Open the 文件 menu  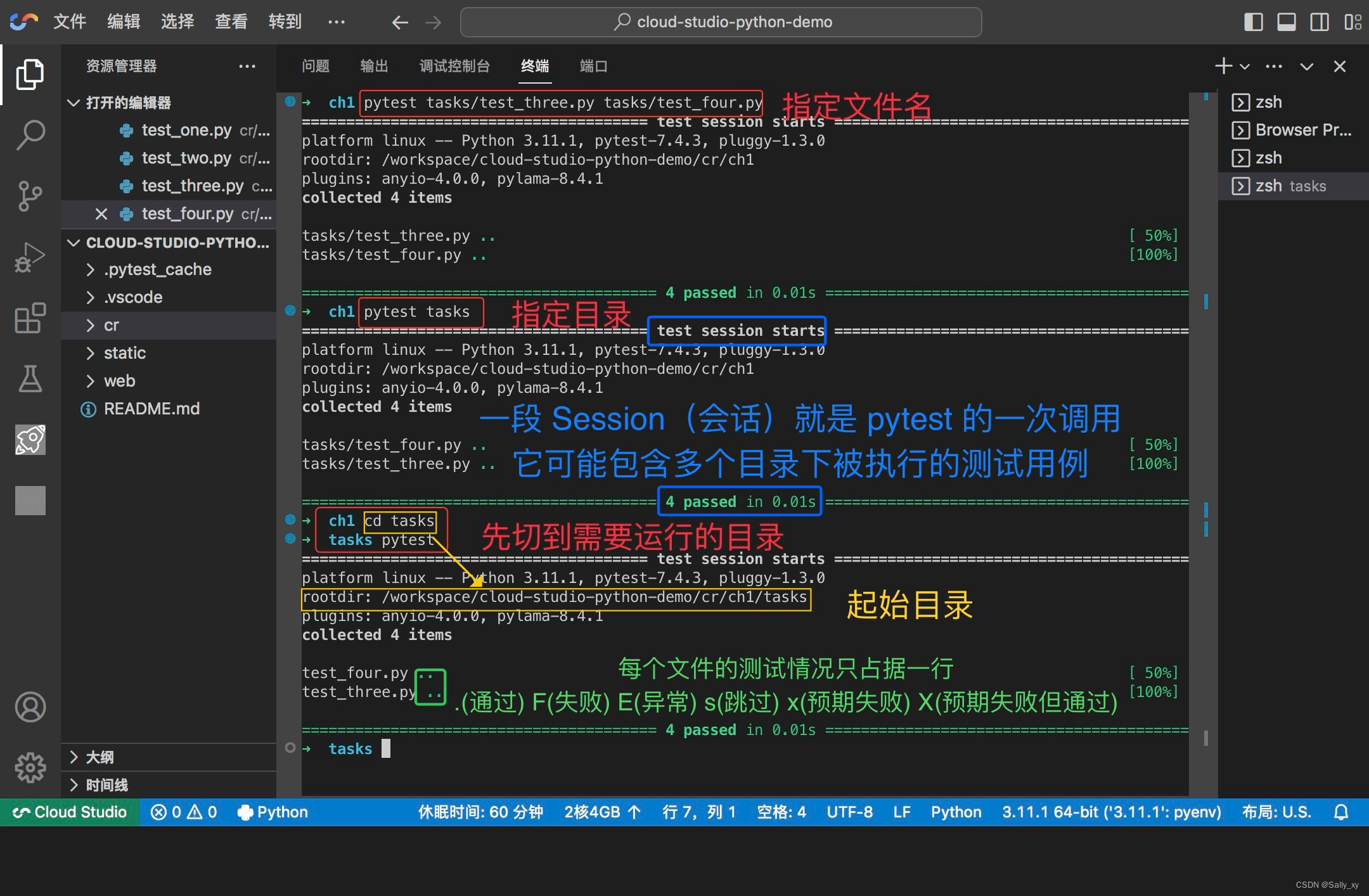tap(70, 22)
